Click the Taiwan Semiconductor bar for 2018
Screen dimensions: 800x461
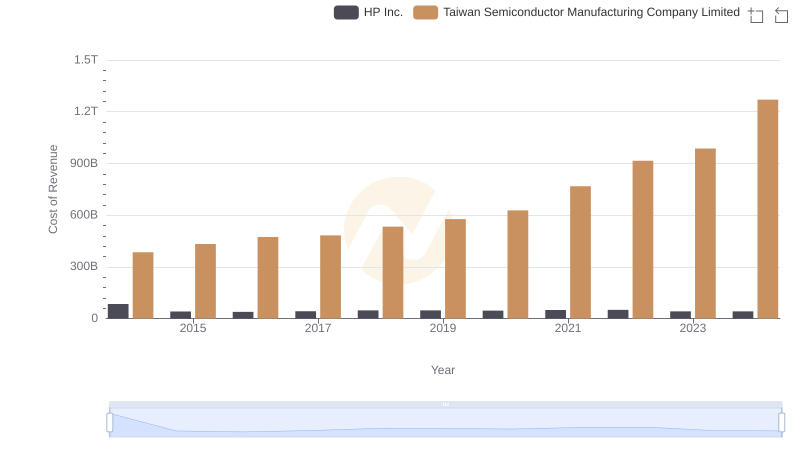[x=393, y=272]
